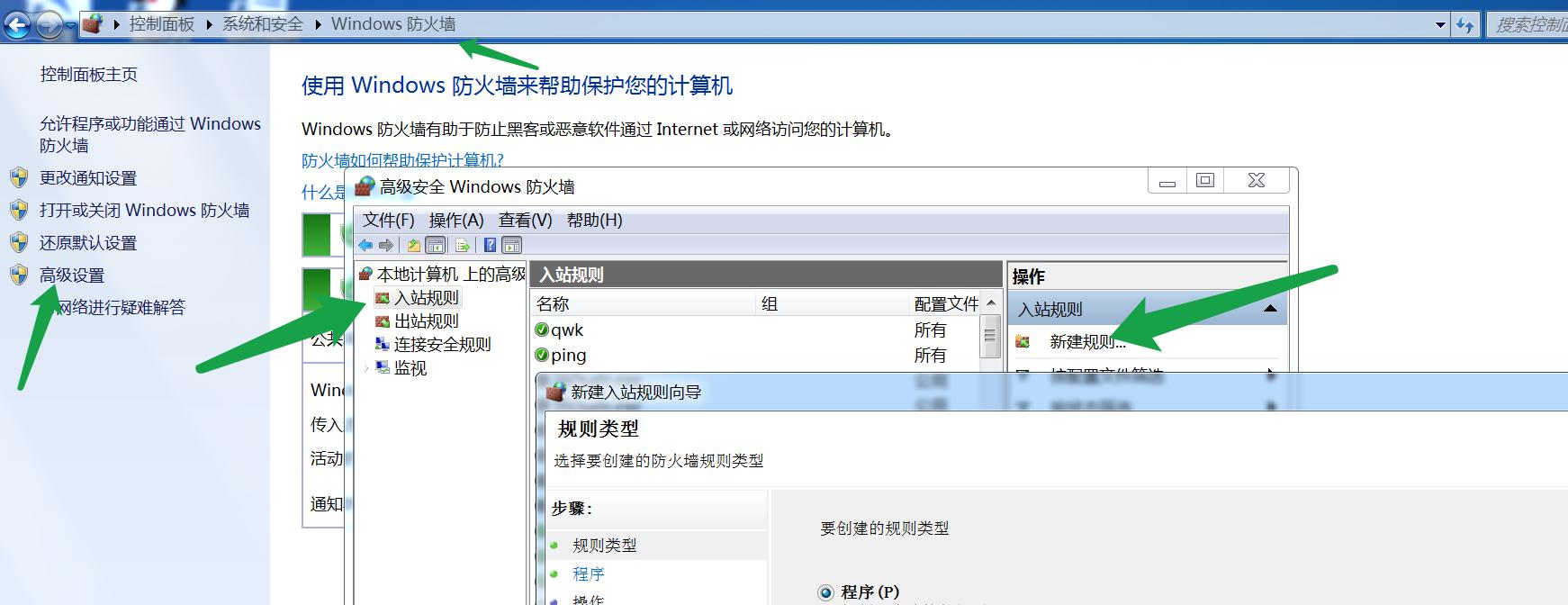Screen dimensions: 1568x605
Task: Click the 出站规则 tree icon
Action: [383, 321]
